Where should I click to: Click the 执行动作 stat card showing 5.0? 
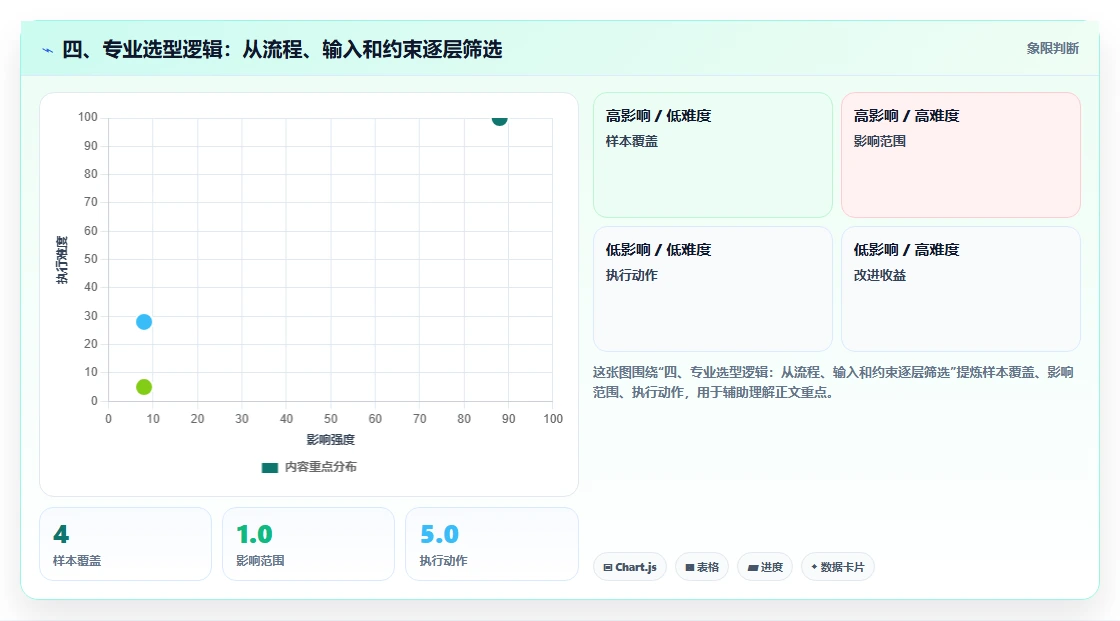point(491,544)
